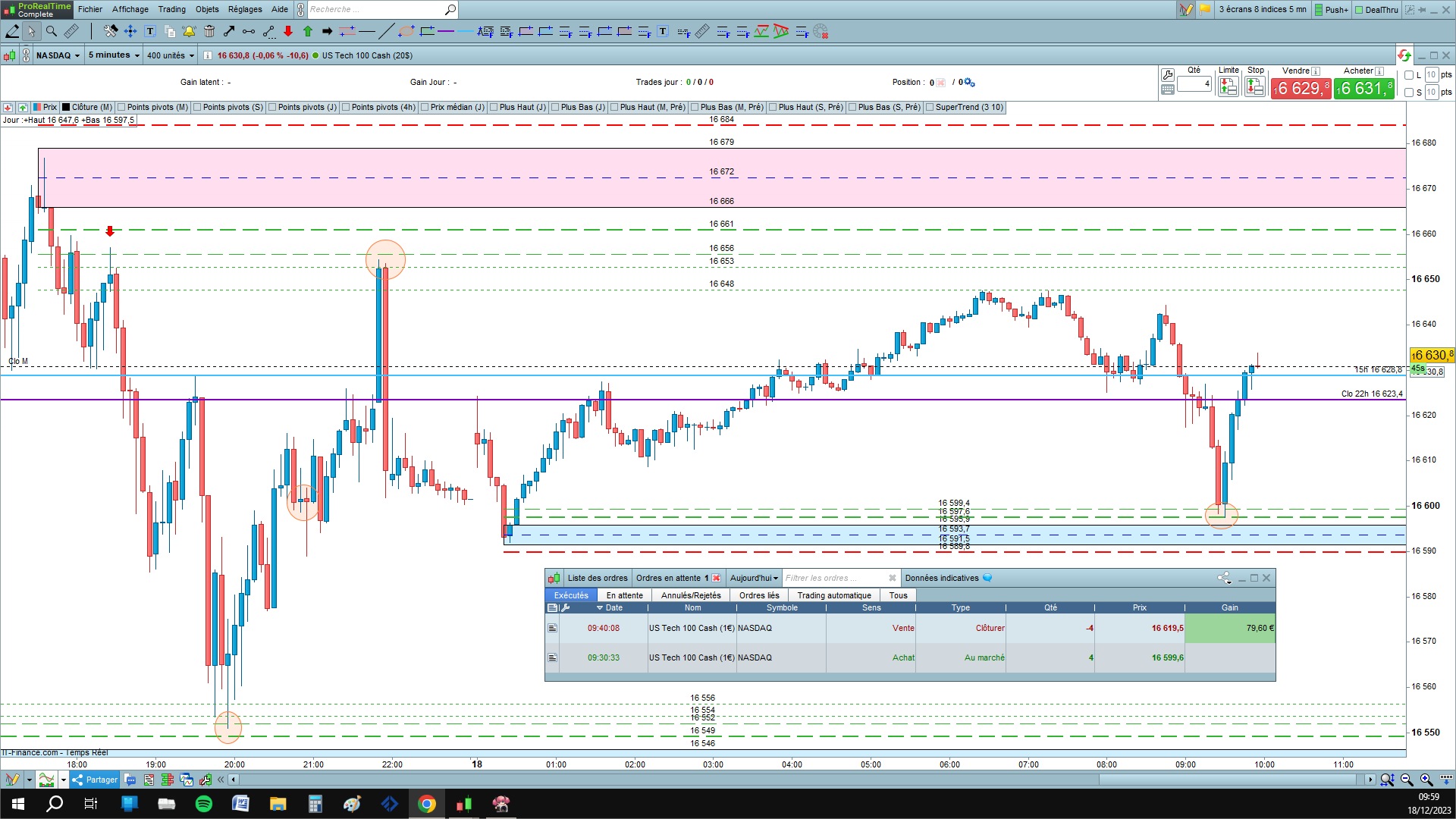Click the alarm bell alert tool
Screen dimensions: 1456x819
pyautogui.click(x=189, y=31)
